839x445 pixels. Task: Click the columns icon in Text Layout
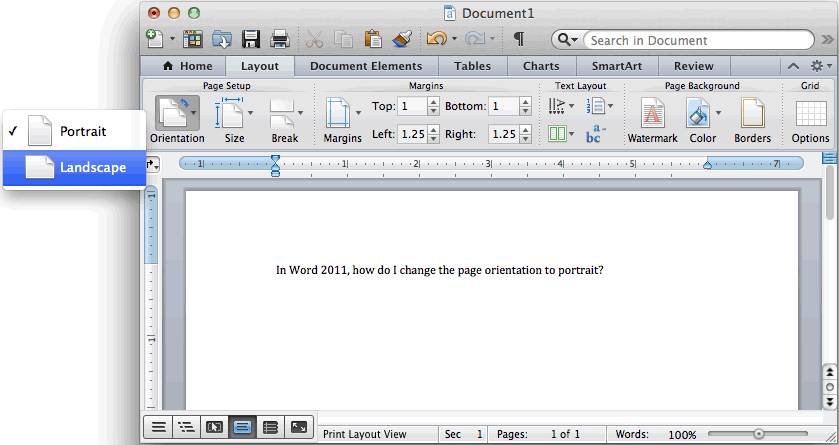[x=557, y=133]
